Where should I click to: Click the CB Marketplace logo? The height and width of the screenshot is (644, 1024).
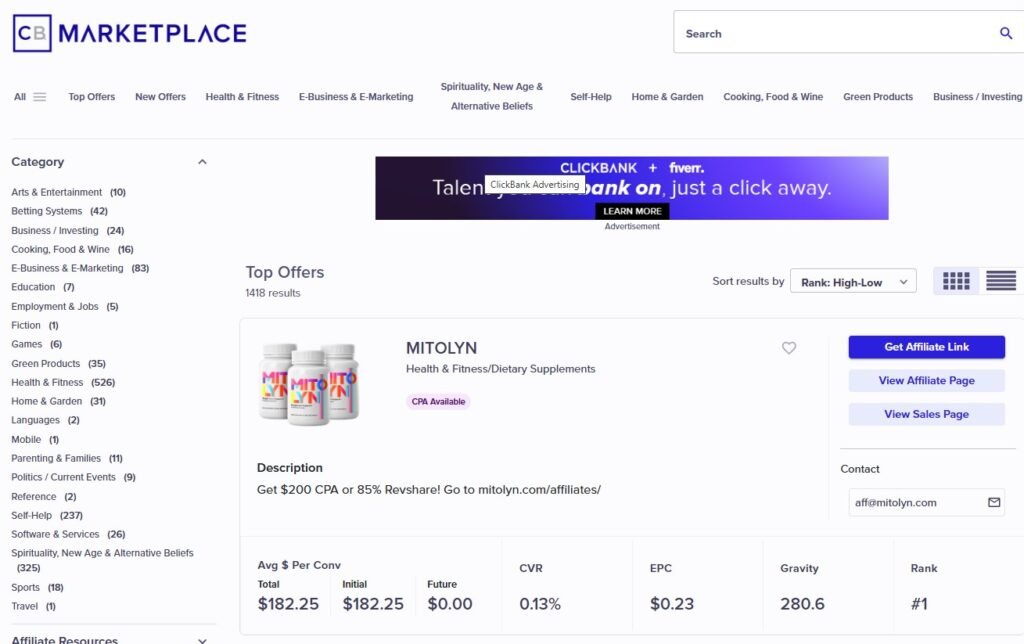tap(130, 33)
